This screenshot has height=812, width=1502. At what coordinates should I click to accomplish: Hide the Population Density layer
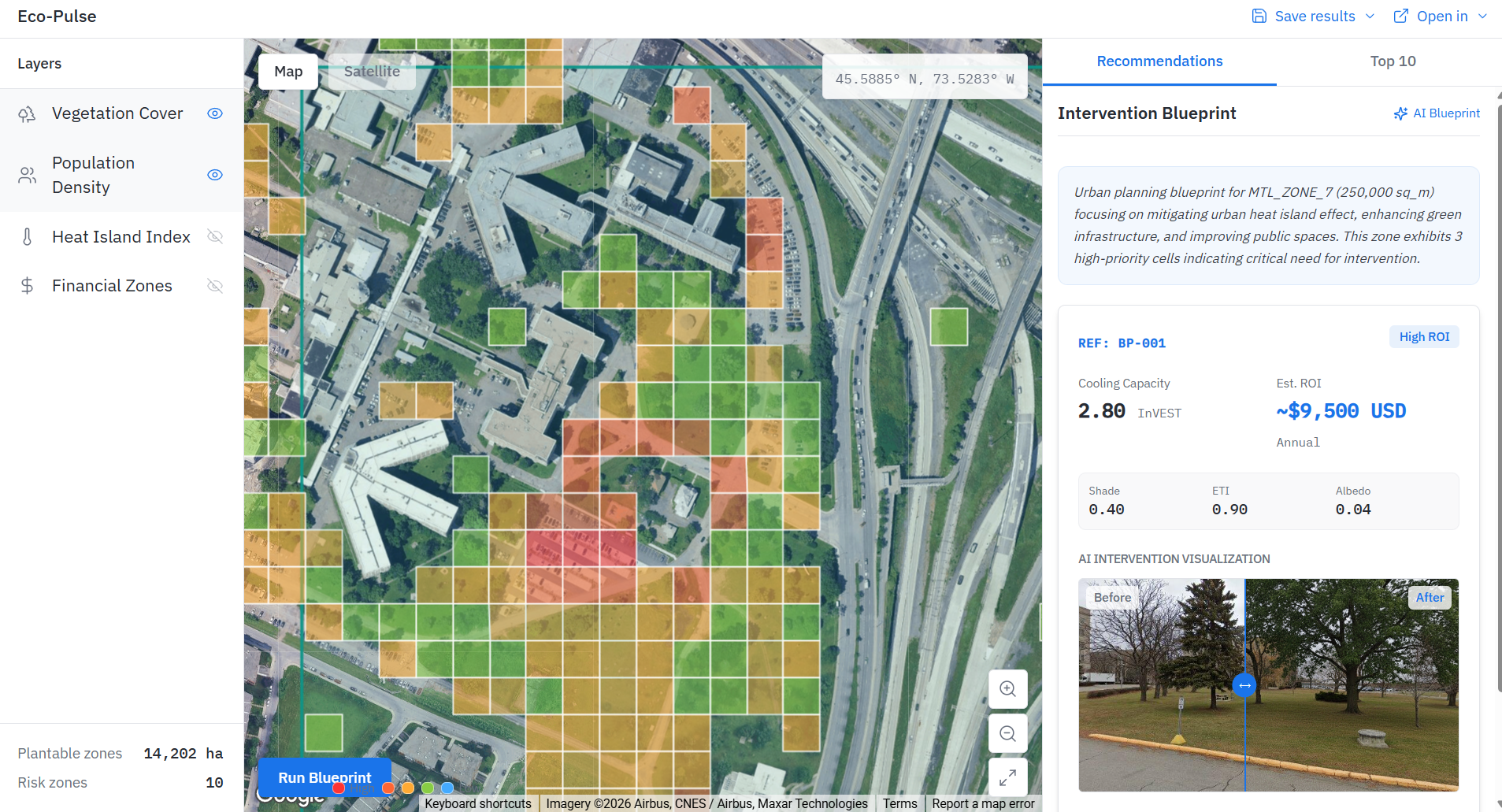pos(215,175)
